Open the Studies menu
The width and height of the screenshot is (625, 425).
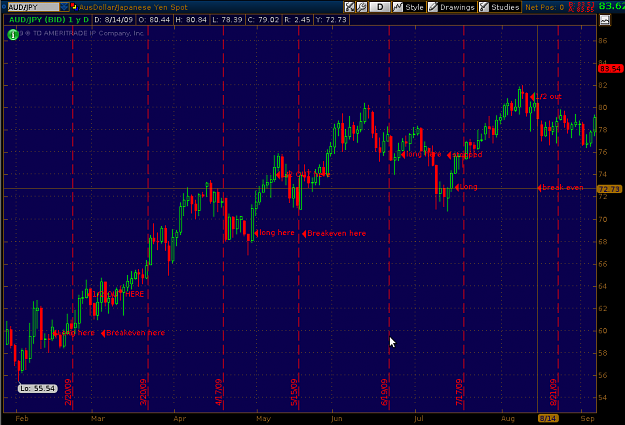click(499, 7)
